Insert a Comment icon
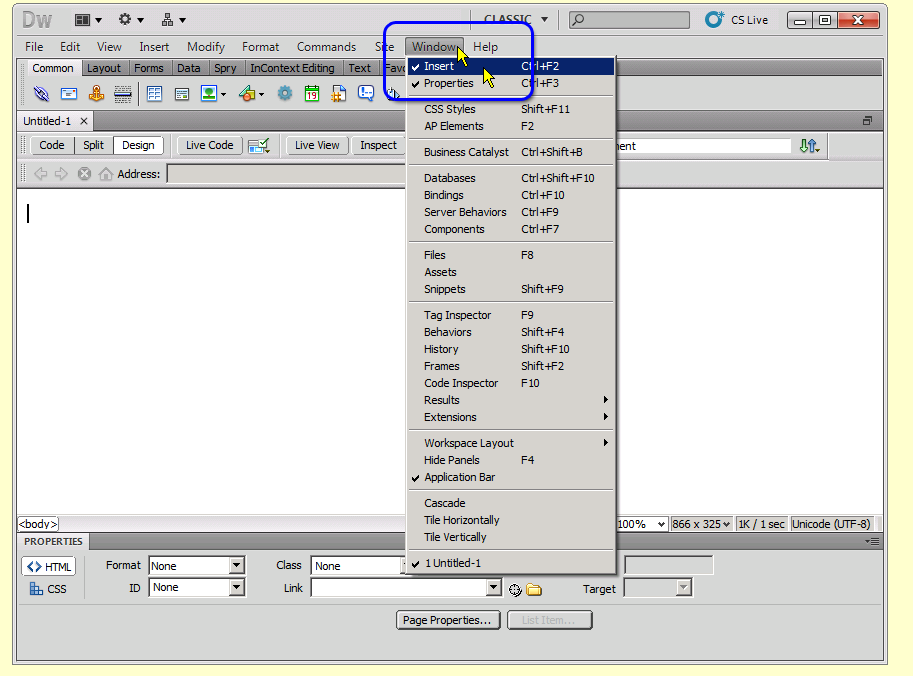 (366, 93)
